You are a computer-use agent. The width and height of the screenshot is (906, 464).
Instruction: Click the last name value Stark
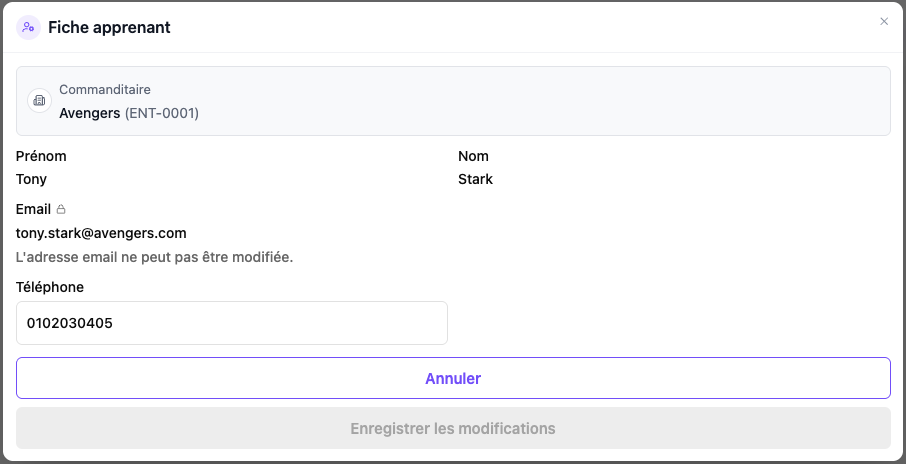[x=476, y=179]
